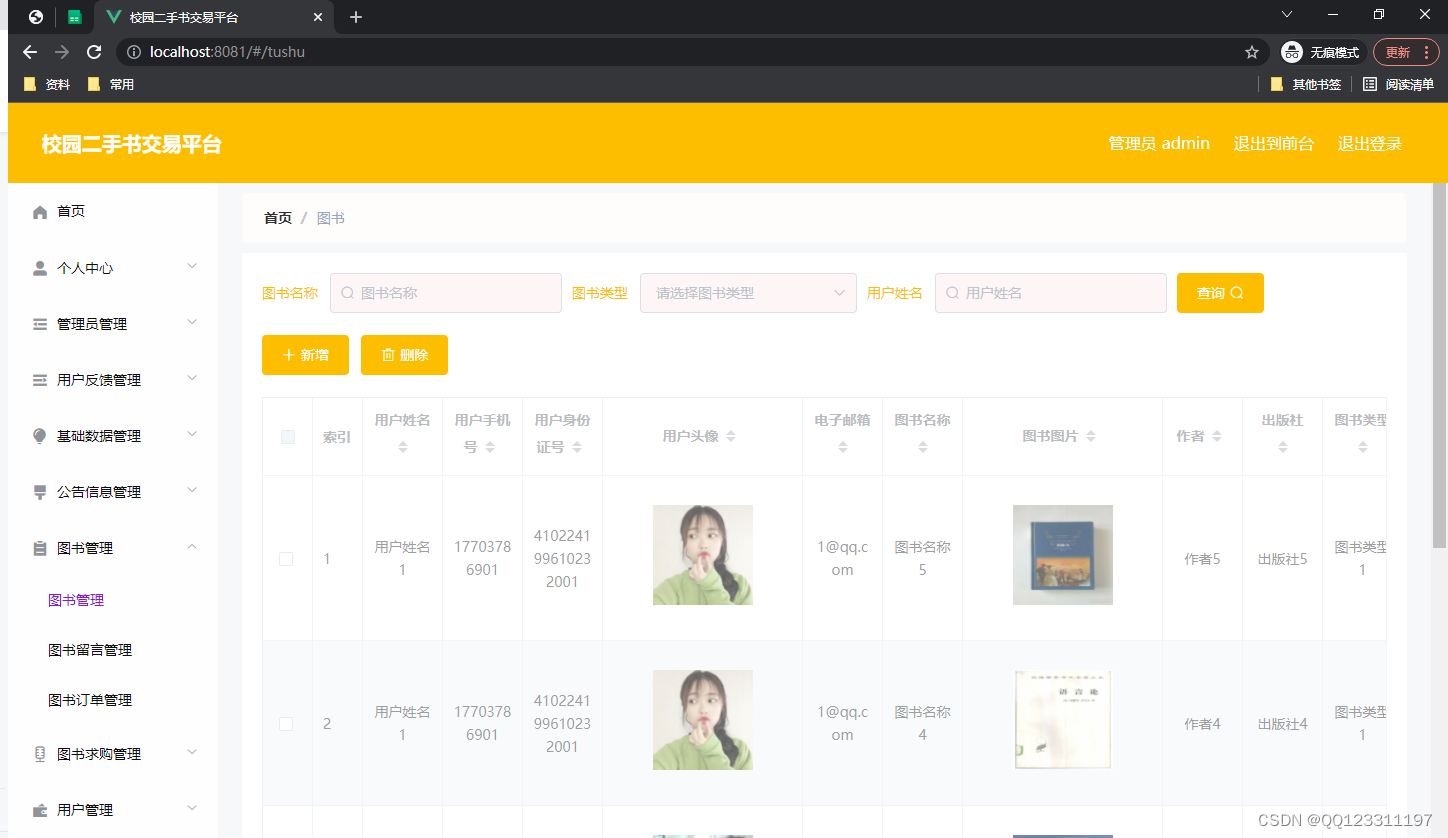Open the 其他书签 folder

[x=1305, y=85]
